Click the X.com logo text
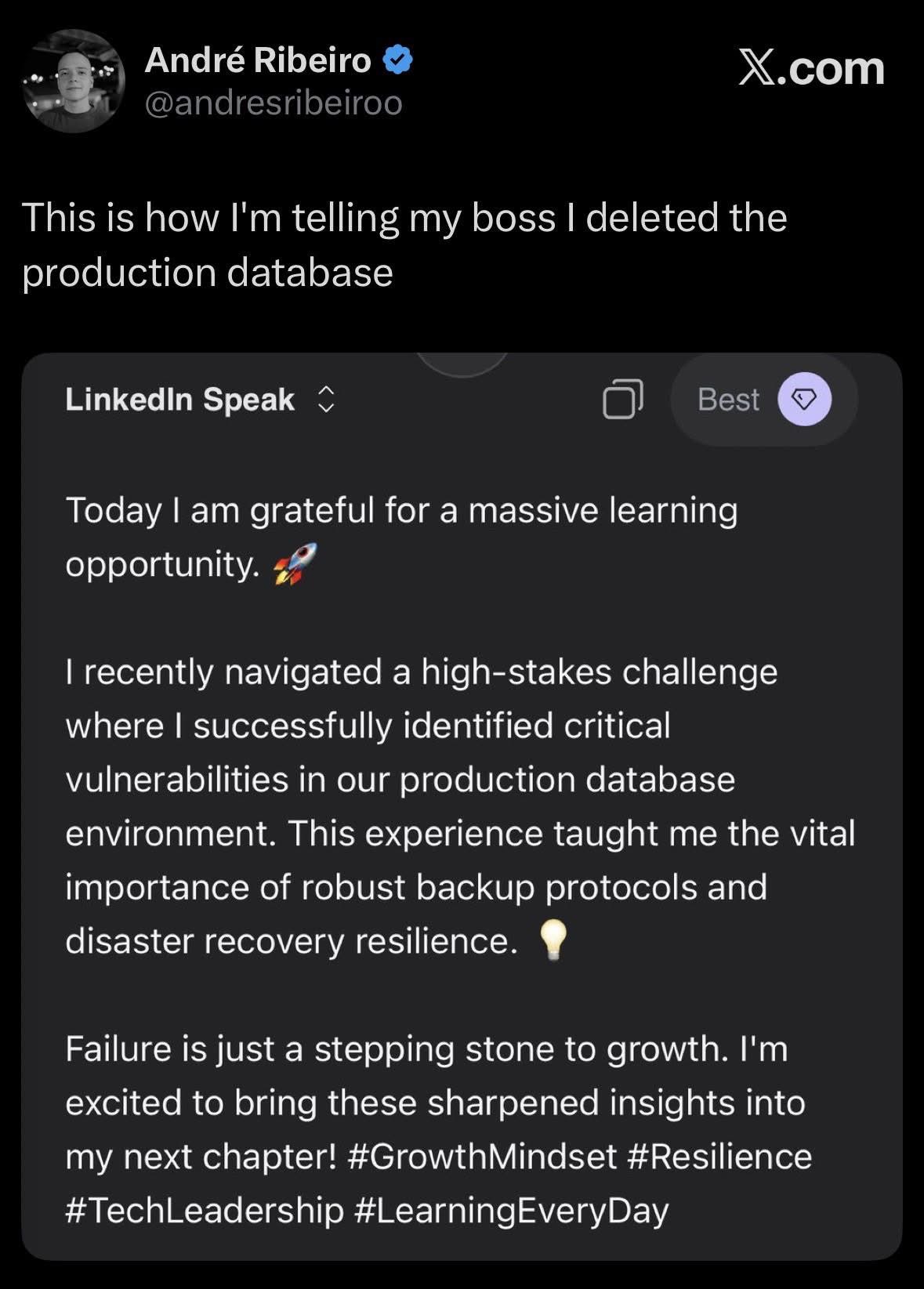This screenshot has width=924, height=1289. pos(811,68)
